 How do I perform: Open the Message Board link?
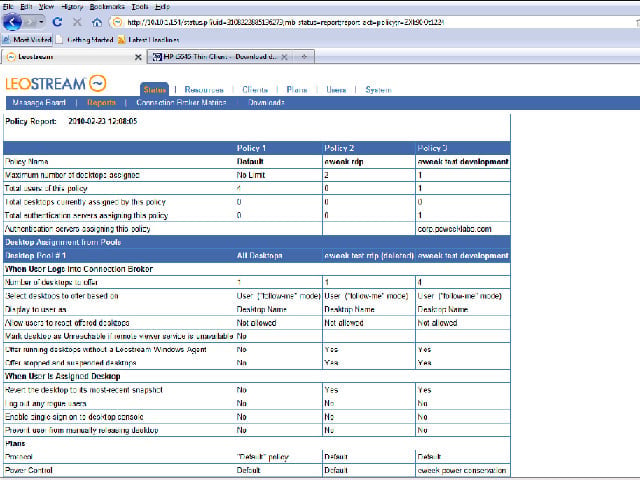click(39, 102)
